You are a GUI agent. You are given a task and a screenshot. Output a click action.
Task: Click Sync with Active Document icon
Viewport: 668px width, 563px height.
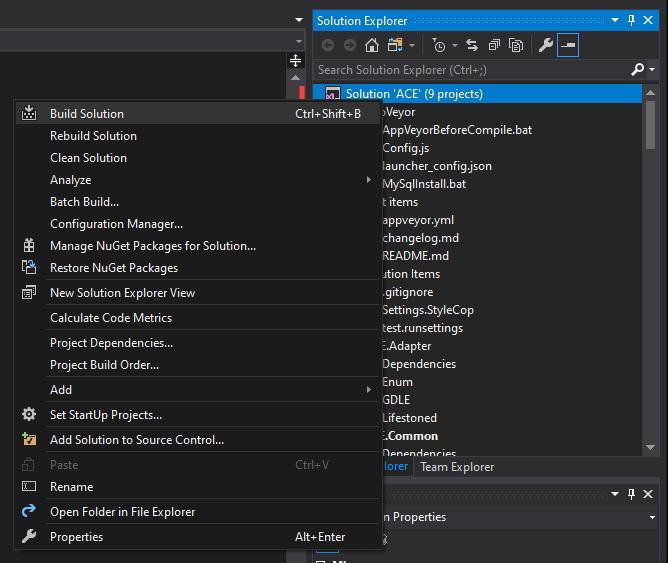coord(472,45)
